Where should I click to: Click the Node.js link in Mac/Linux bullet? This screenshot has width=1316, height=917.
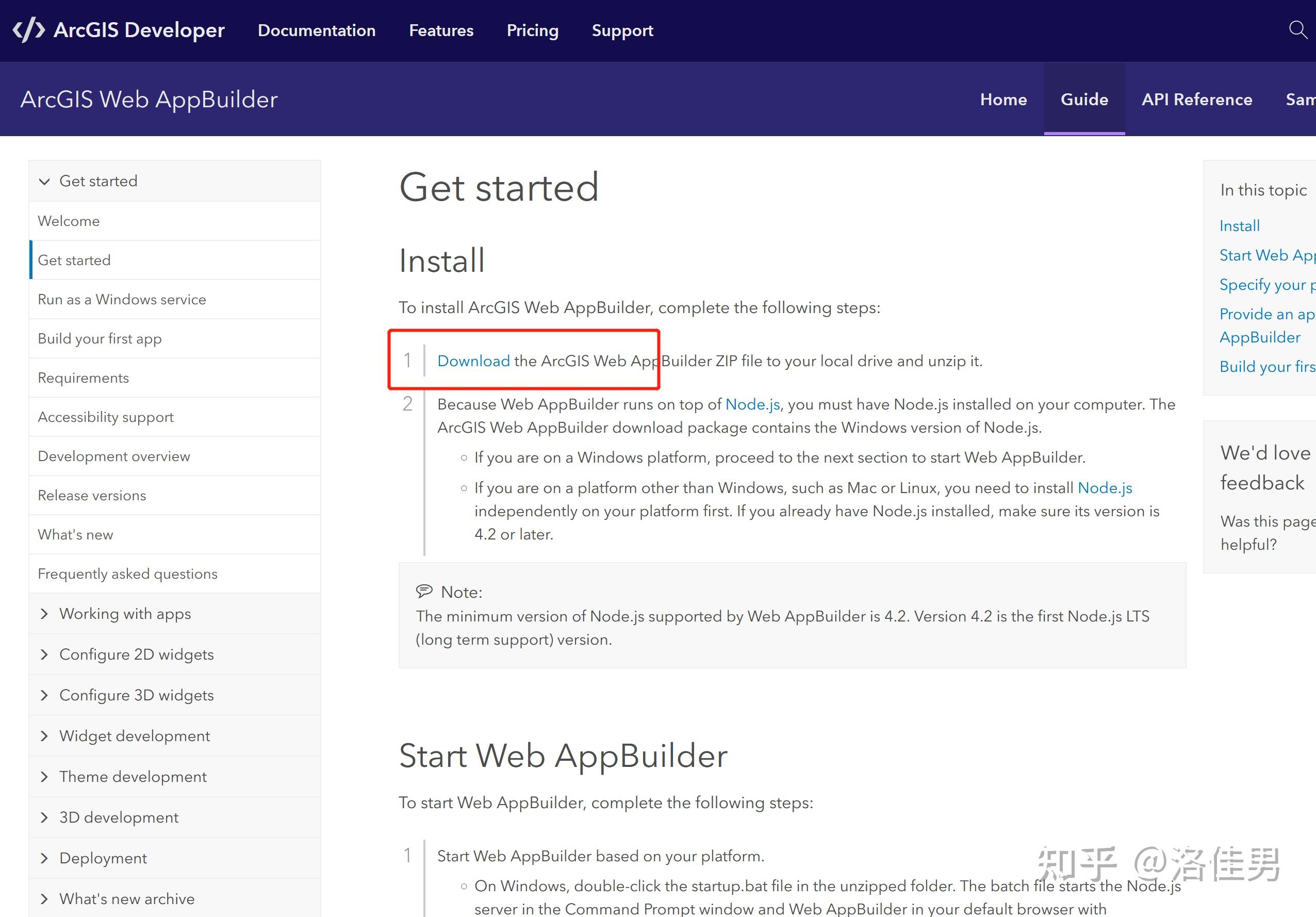(1105, 488)
